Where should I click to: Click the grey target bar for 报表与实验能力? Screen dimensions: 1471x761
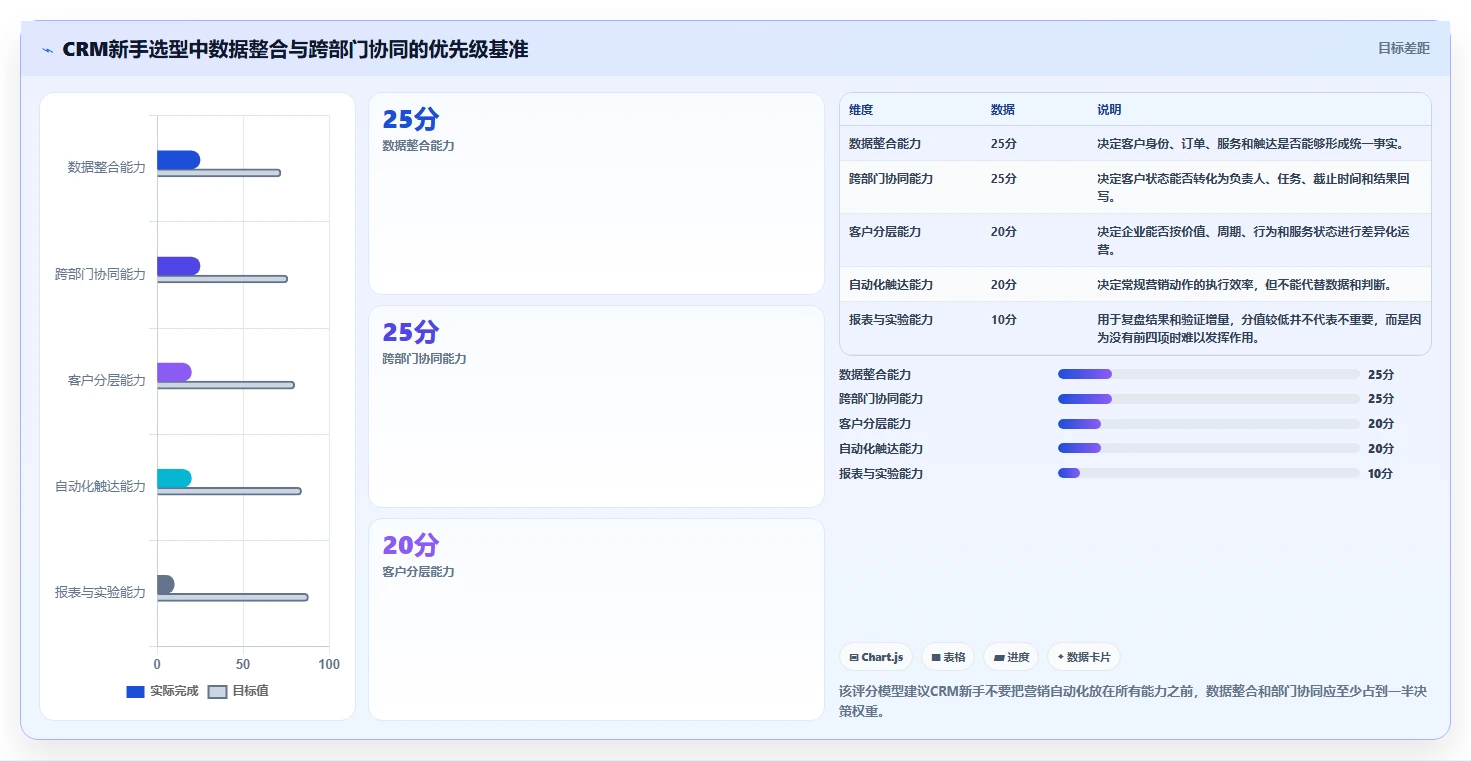[232, 597]
